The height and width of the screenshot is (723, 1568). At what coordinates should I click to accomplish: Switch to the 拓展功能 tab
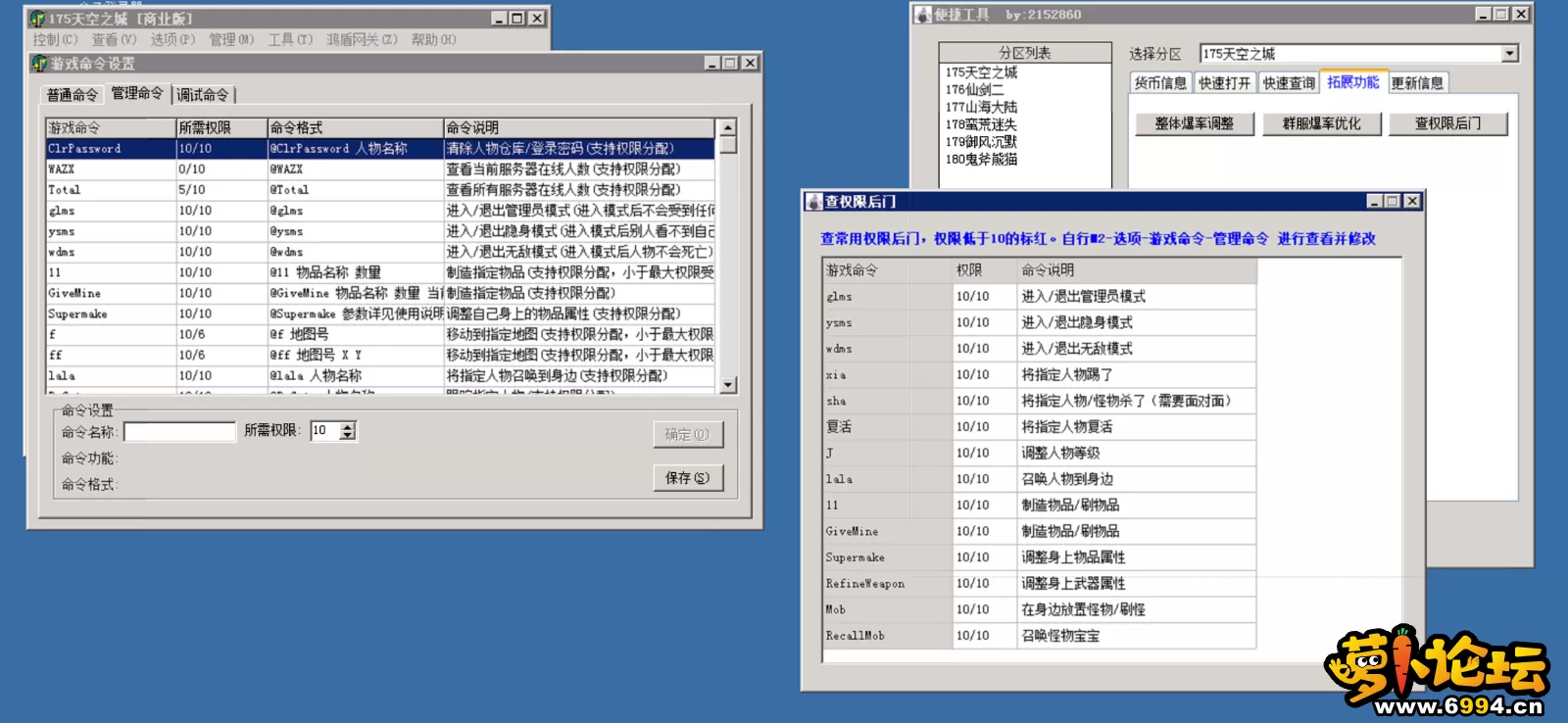point(1353,82)
